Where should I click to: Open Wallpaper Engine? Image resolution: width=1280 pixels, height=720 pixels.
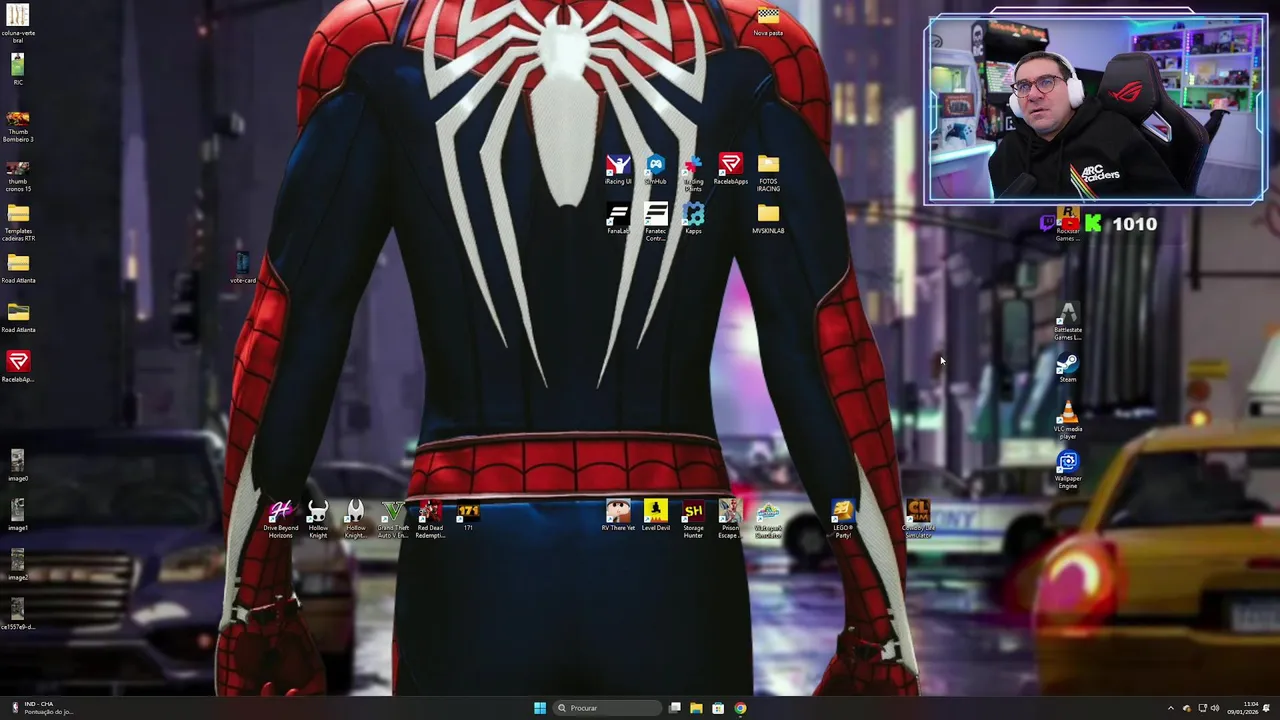1068,470
